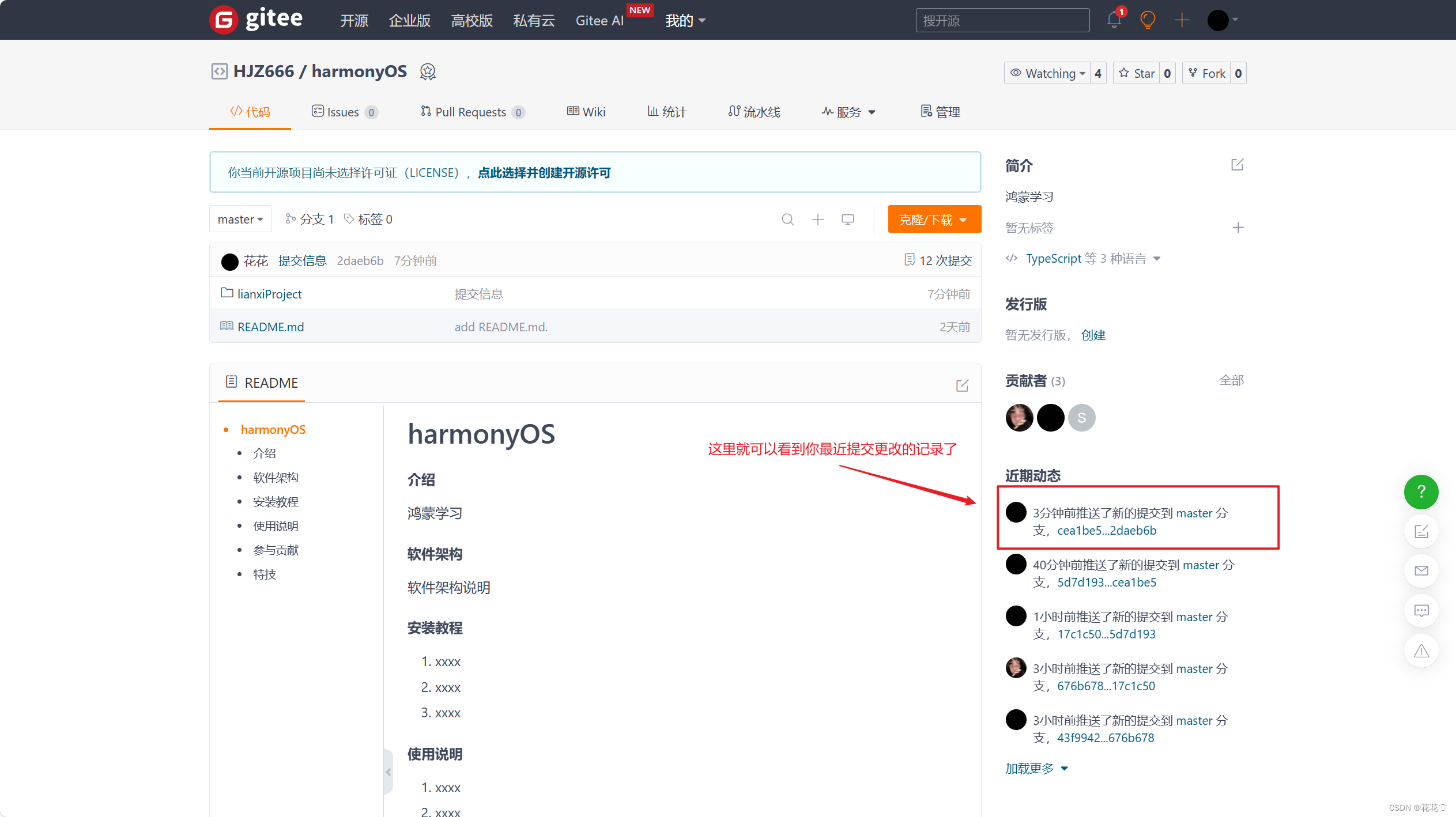Click the search icon in the file toolbar
Image resolution: width=1456 pixels, height=817 pixels.
tap(788, 220)
